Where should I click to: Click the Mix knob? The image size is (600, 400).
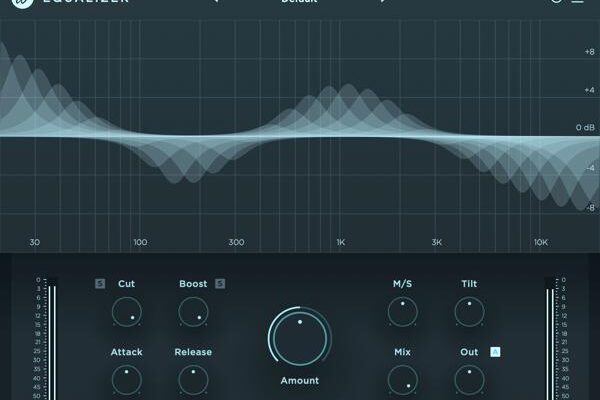click(x=403, y=380)
